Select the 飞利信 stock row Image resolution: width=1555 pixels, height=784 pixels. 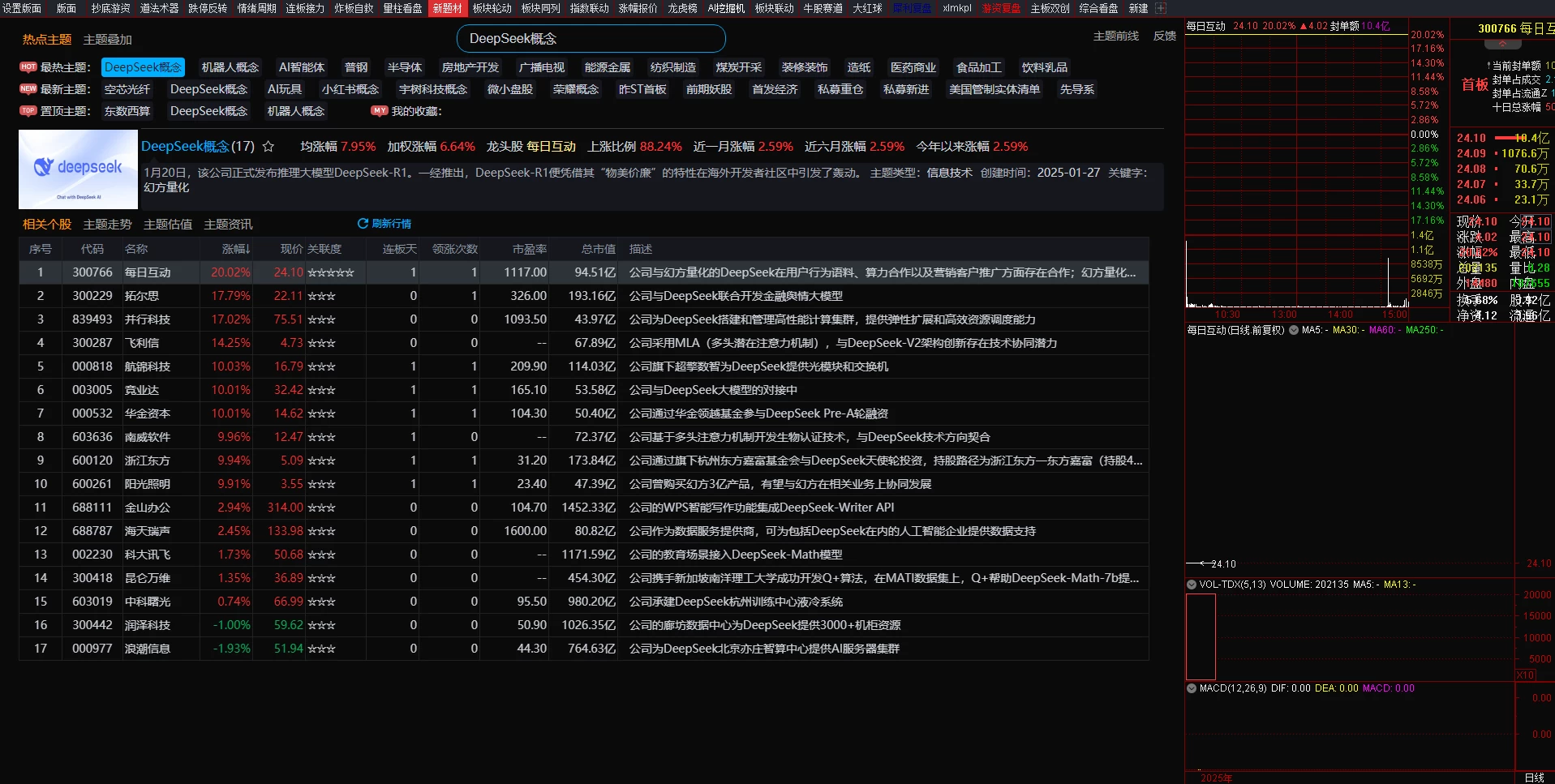pos(584,343)
